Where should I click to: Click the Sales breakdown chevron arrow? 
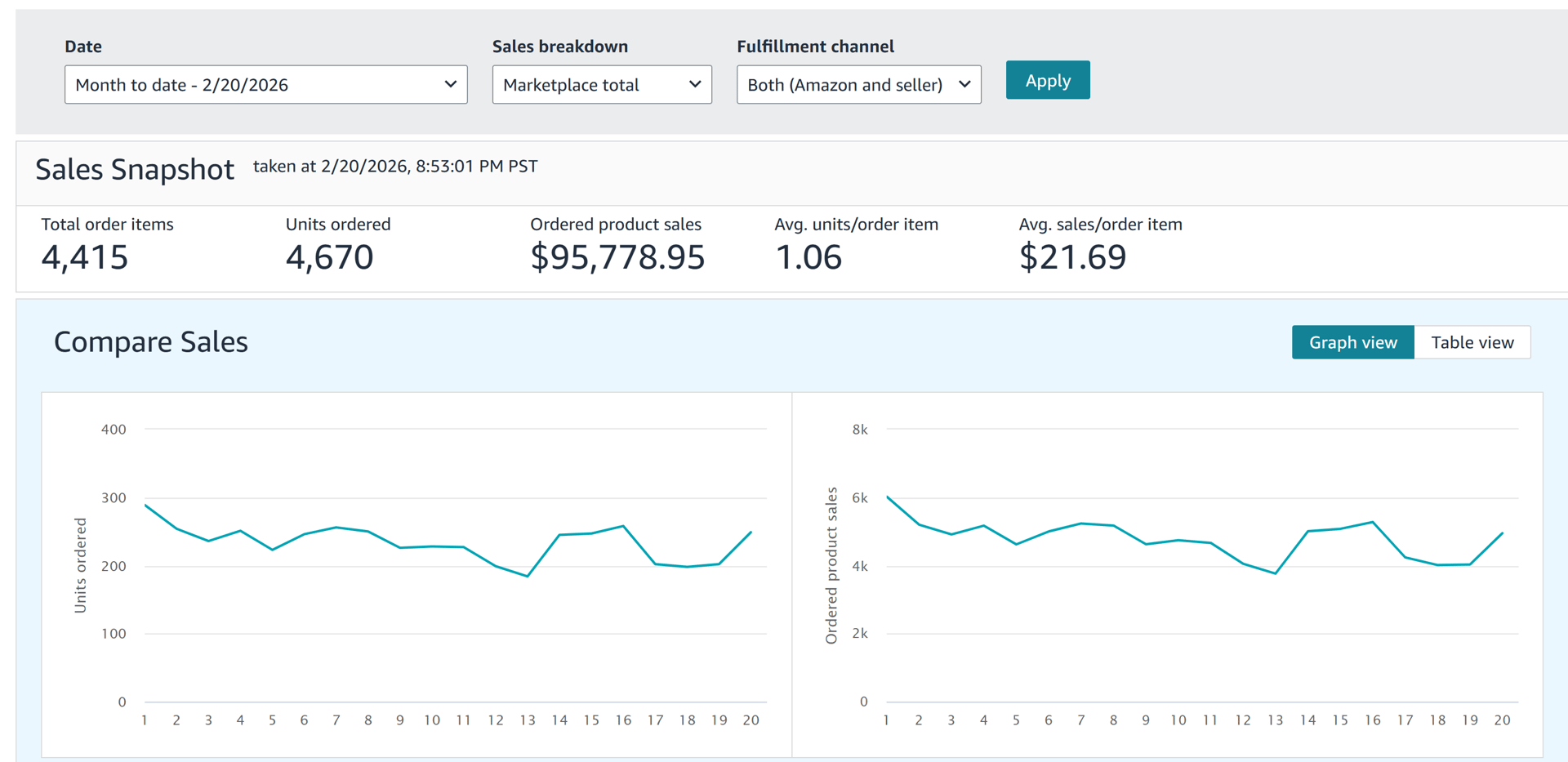coord(695,84)
